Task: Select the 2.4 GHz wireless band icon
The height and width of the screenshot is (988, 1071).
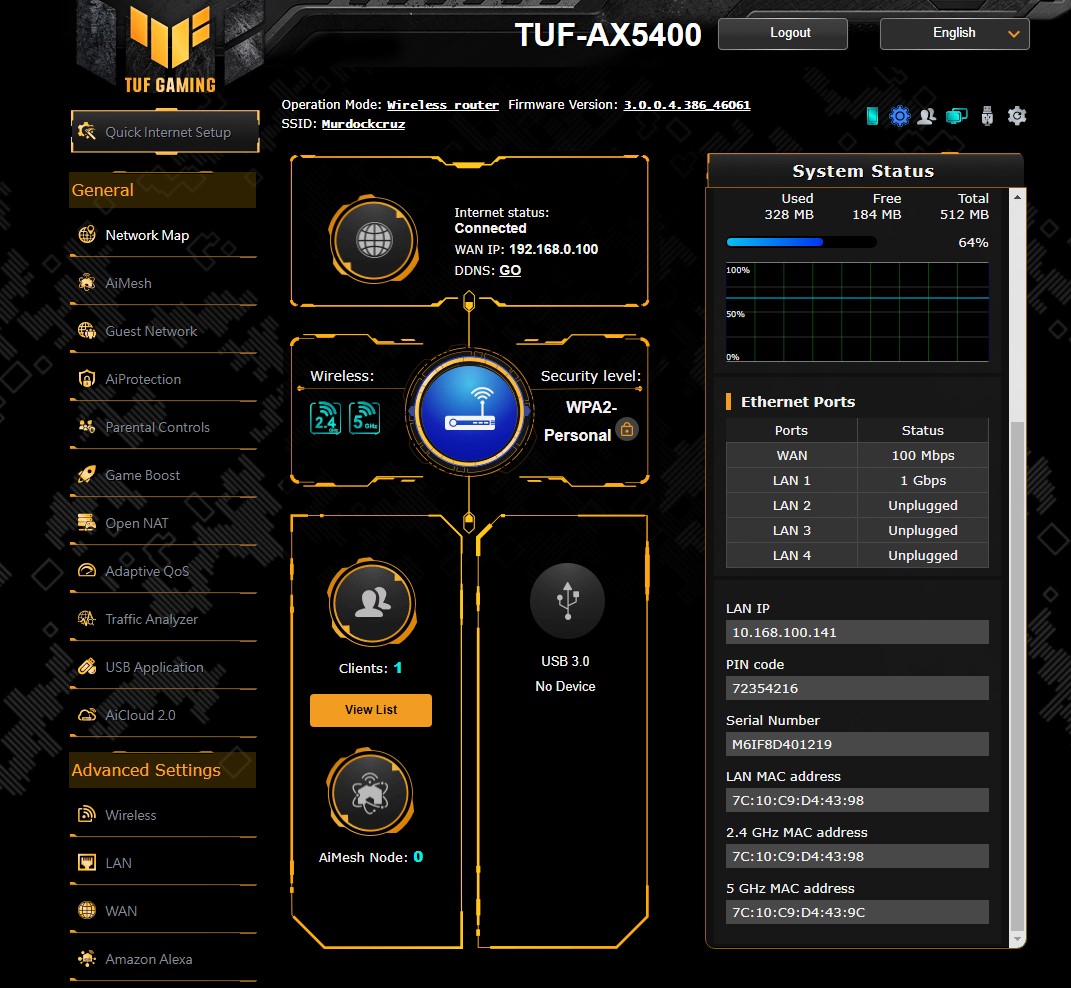Action: pyautogui.click(x=325, y=418)
